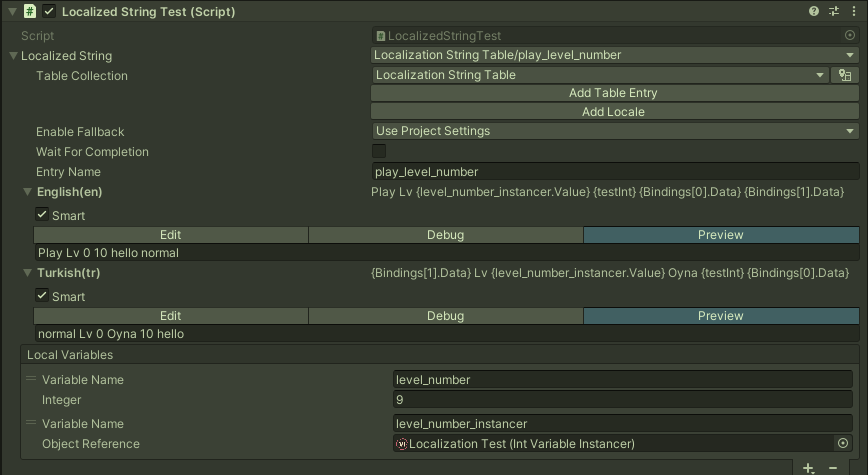Click the C# script icon in header
The height and width of the screenshot is (475, 868).
point(30,11)
